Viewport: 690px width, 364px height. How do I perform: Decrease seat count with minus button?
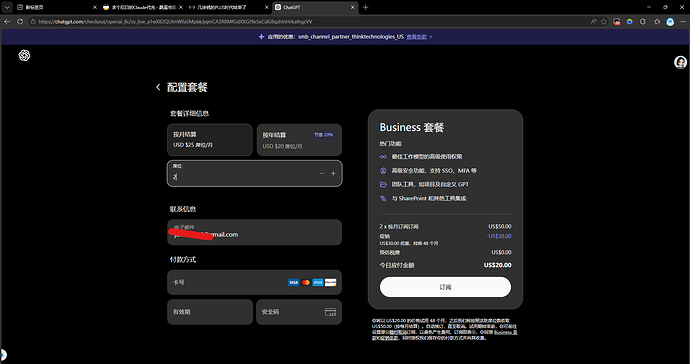(x=322, y=173)
